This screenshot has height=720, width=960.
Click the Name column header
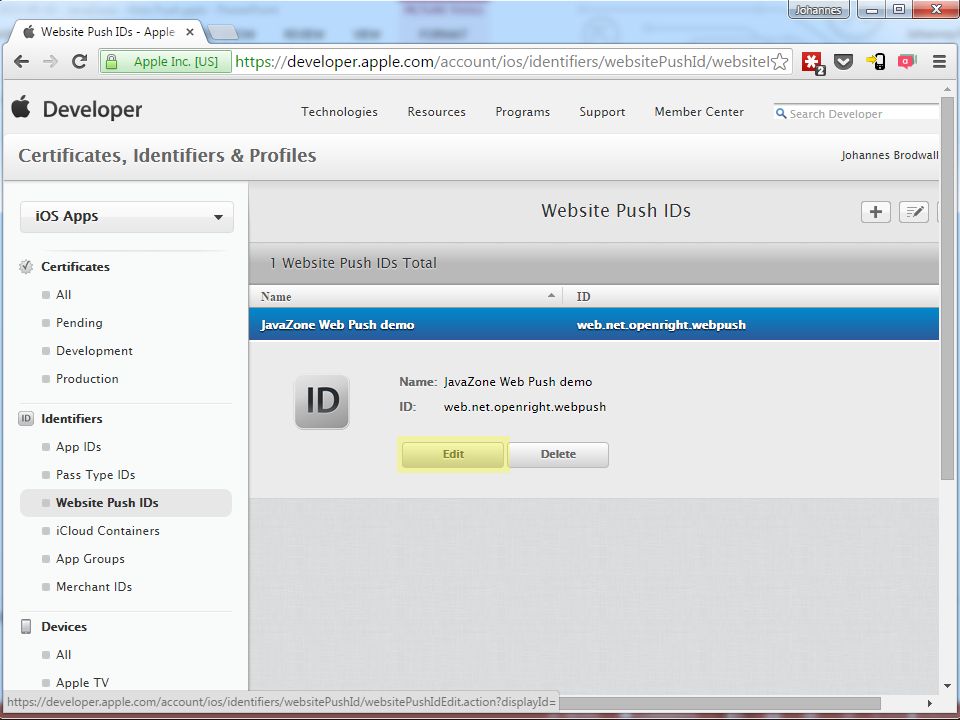point(276,297)
